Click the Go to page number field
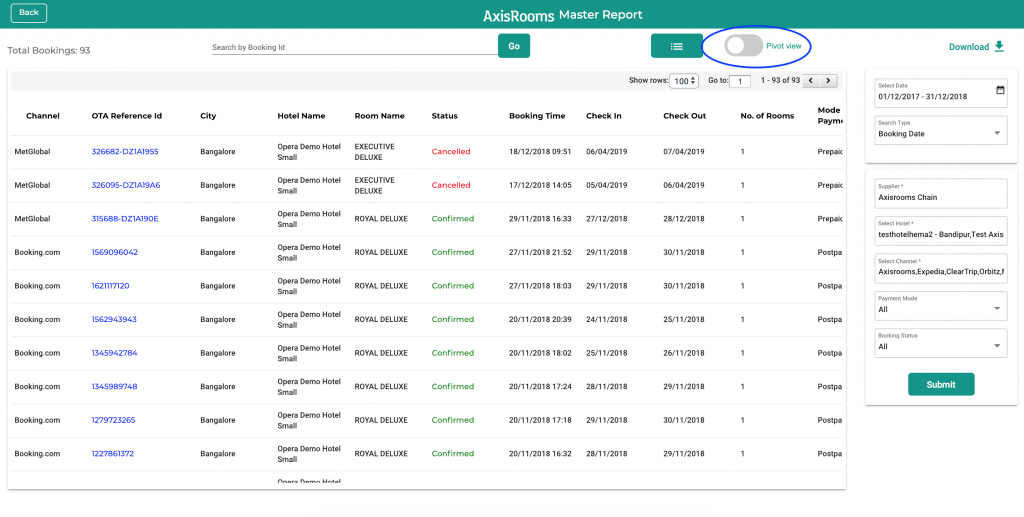Image resolution: width=1024 pixels, height=517 pixels. point(740,81)
